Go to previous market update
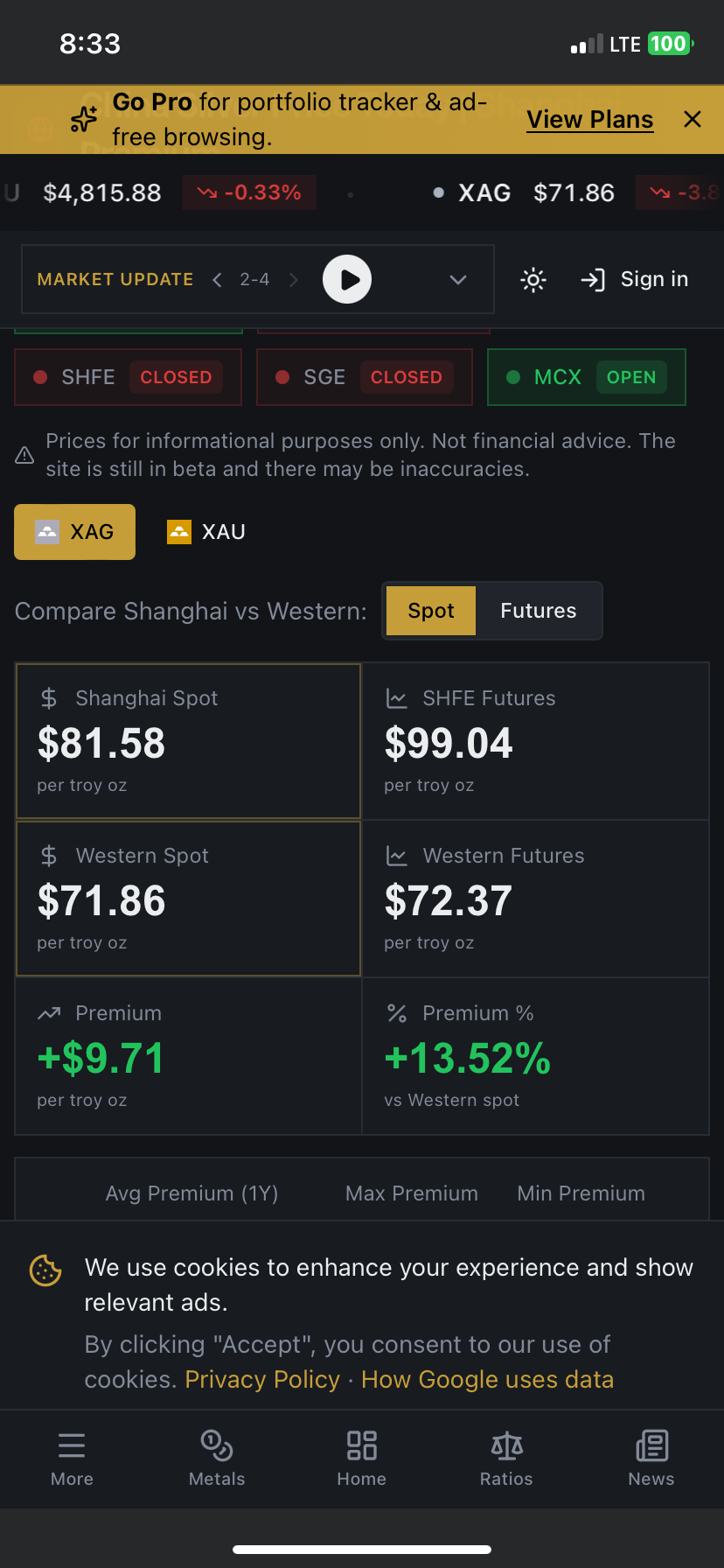 pos(217,280)
